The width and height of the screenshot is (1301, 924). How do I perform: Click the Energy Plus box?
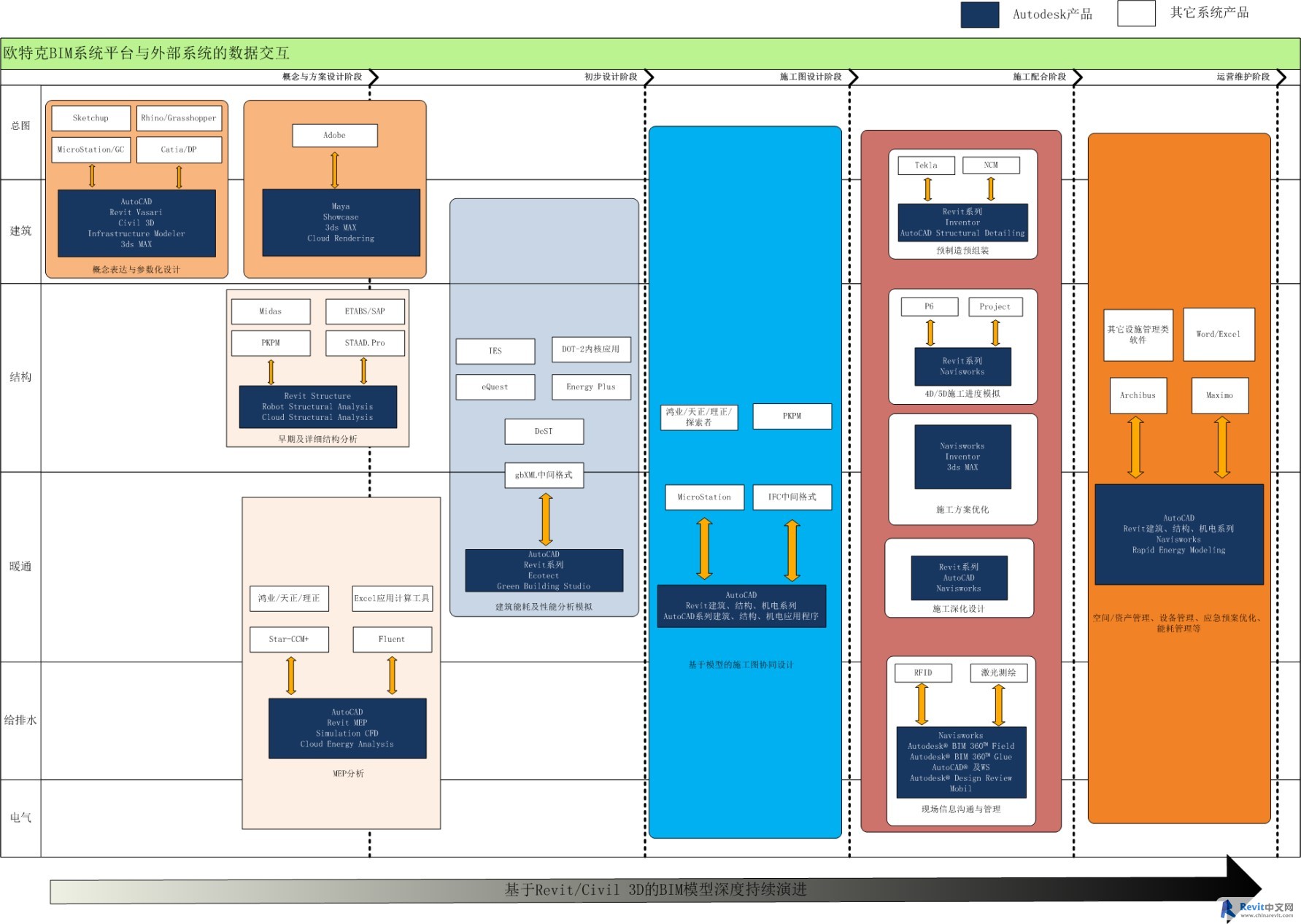click(x=591, y=387)
